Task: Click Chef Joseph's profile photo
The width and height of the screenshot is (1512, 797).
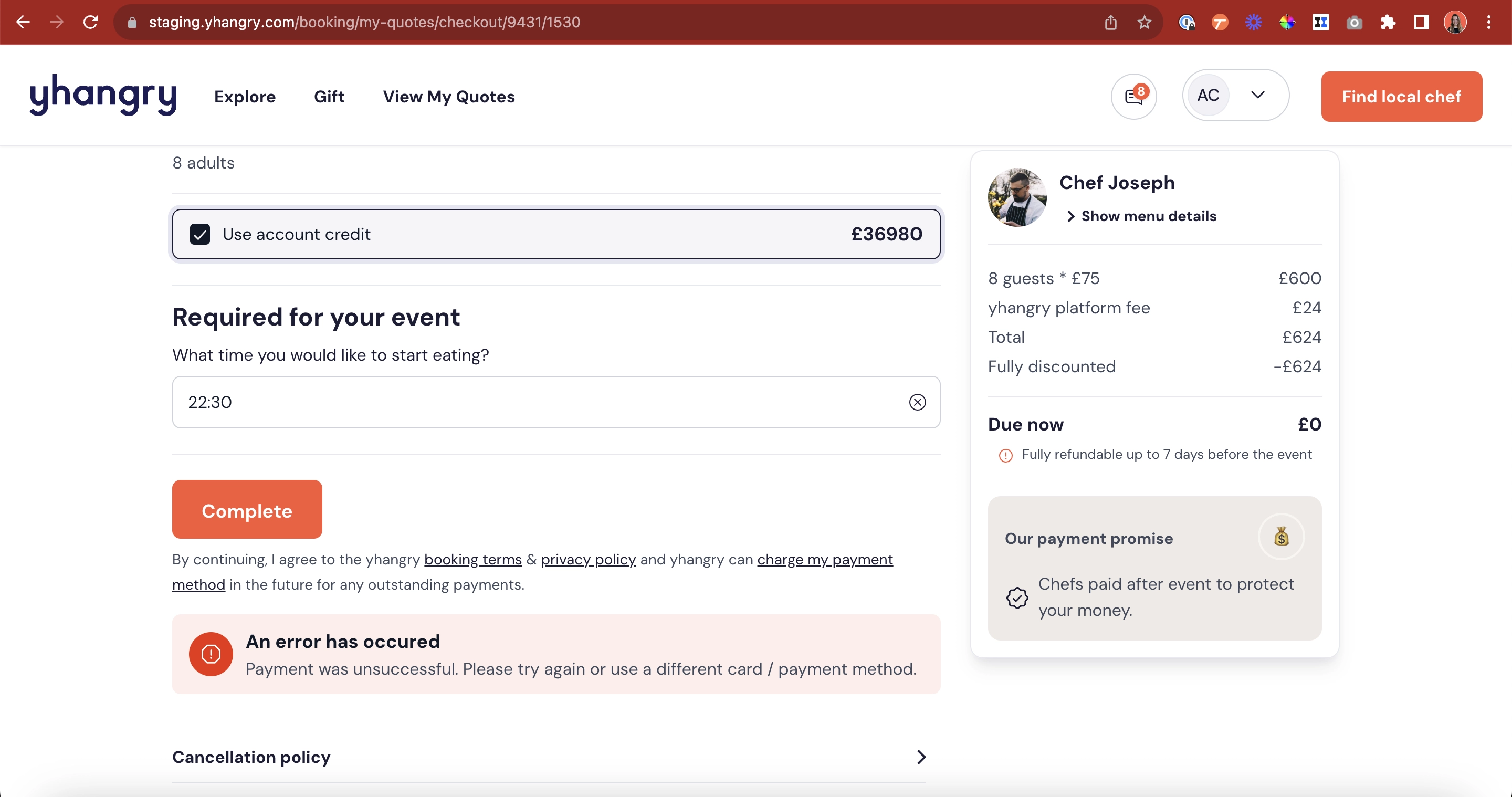Action: coord(1017,197)
